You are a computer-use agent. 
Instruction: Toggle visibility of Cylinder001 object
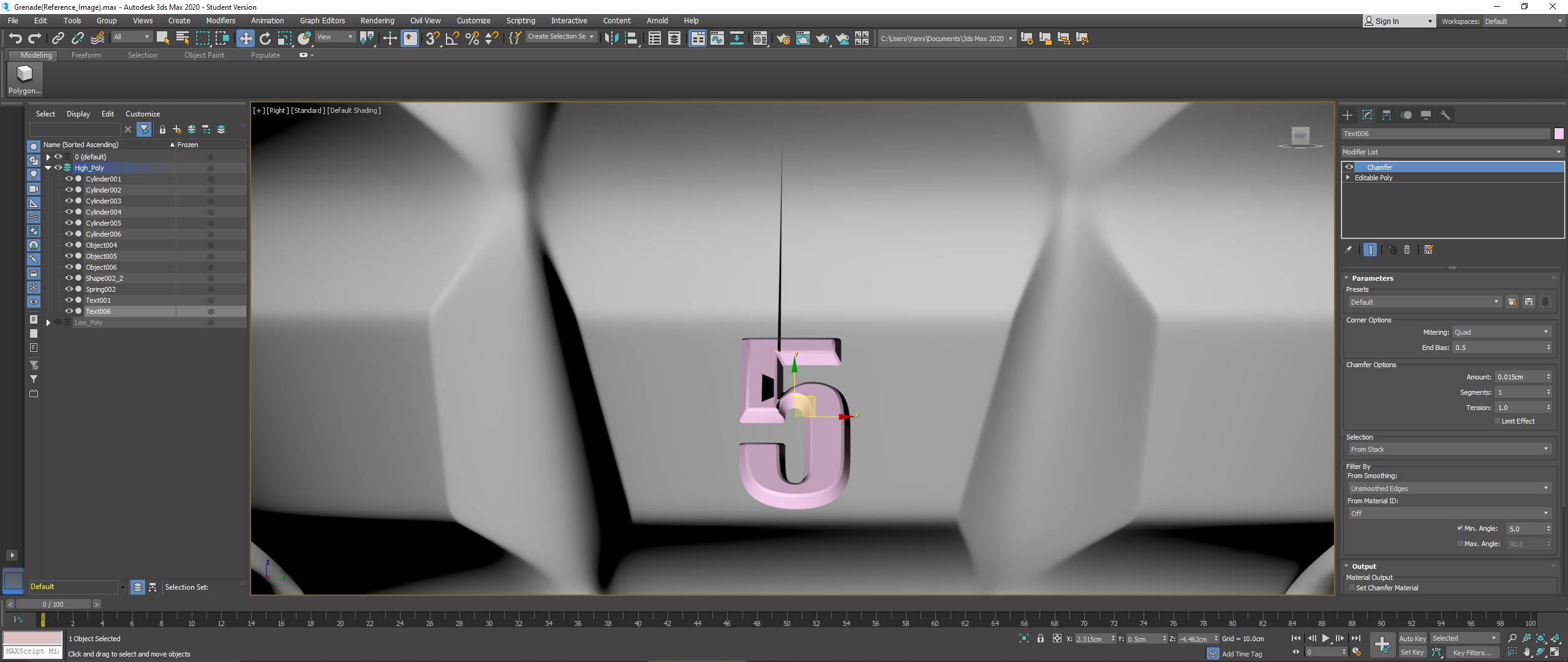(x=68, y=179)
